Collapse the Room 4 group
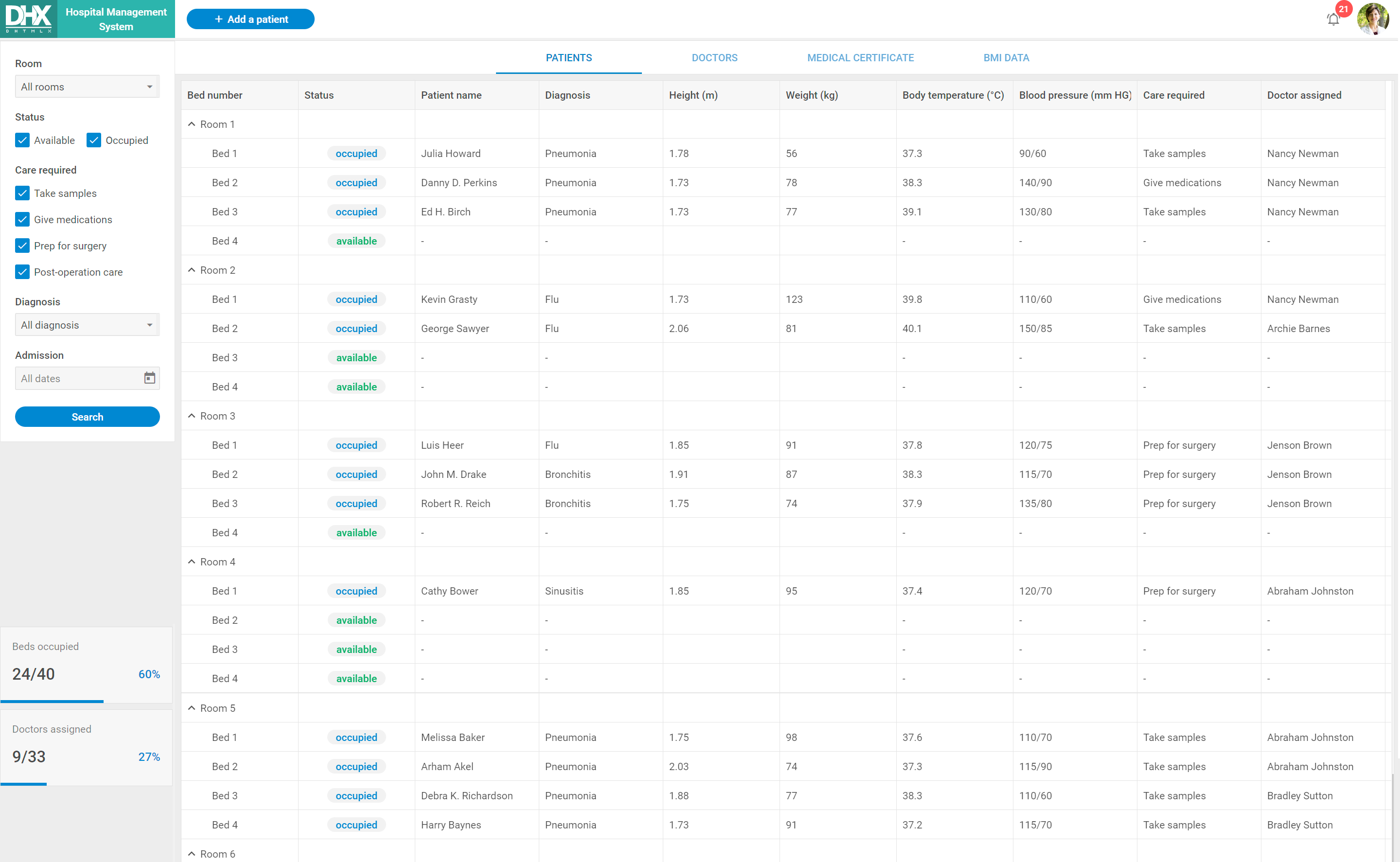 pos(192,562)
